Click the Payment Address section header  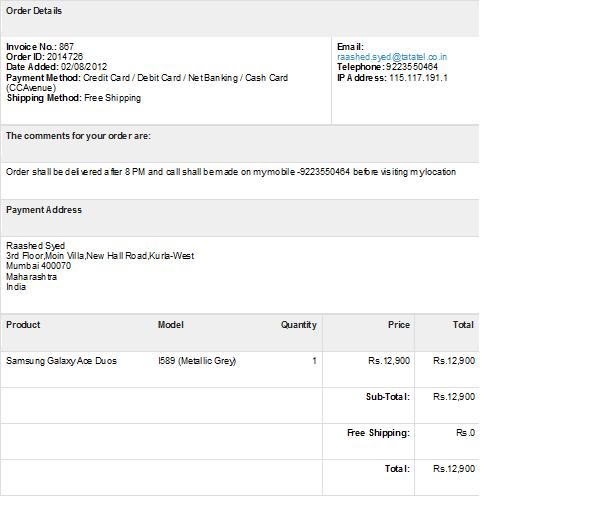point(44,210)
